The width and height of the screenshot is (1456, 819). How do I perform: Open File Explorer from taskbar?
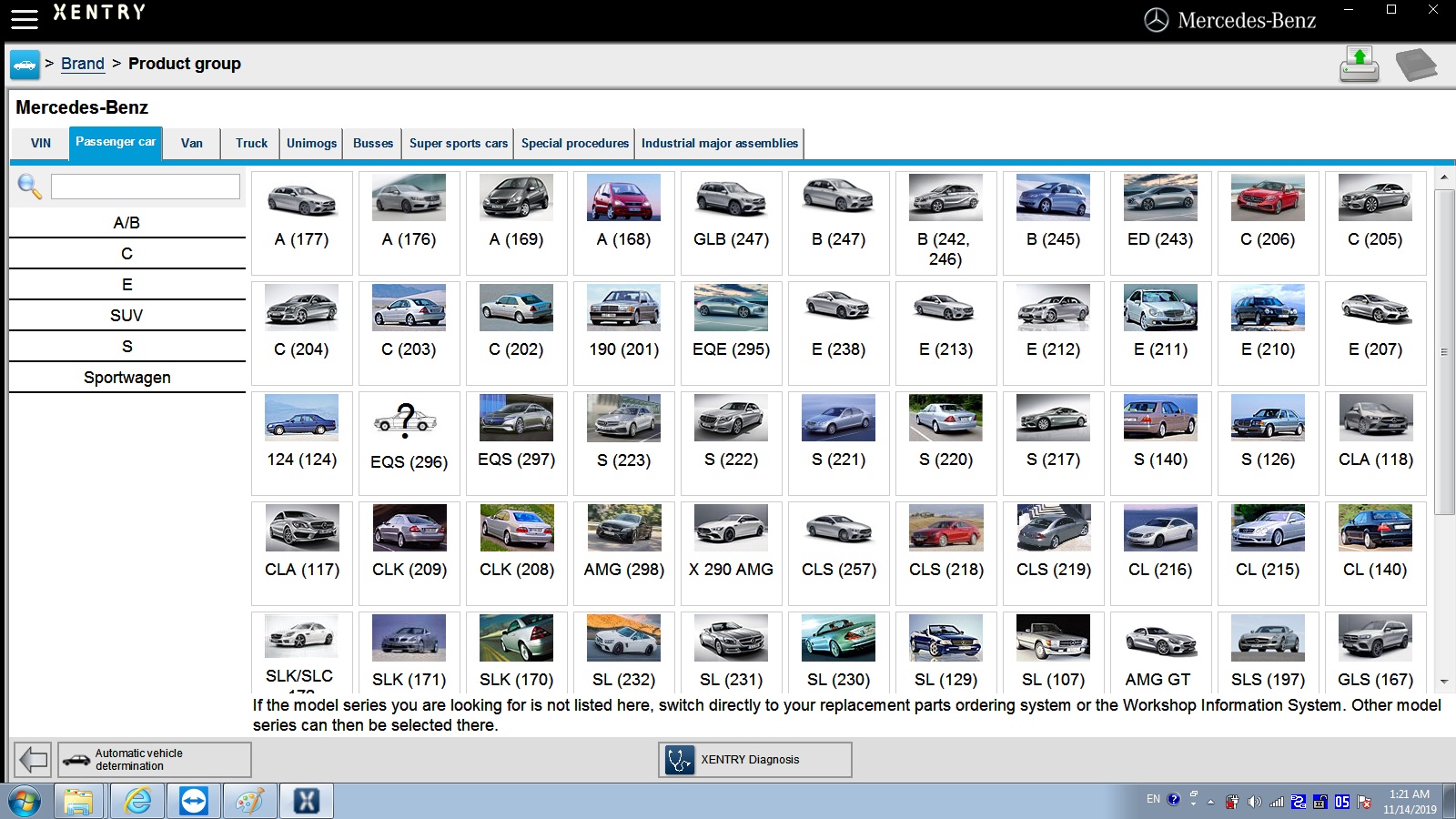(x=79, y=802)
